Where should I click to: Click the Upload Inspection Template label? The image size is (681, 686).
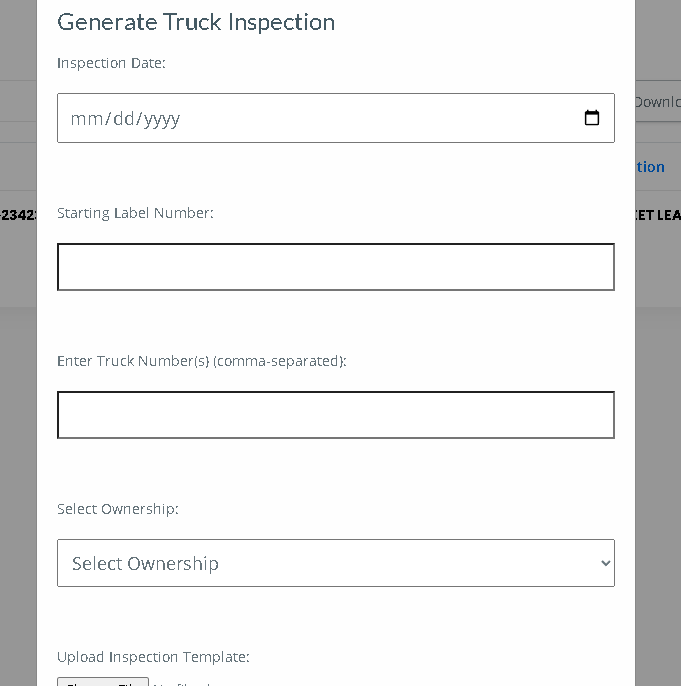154,657
